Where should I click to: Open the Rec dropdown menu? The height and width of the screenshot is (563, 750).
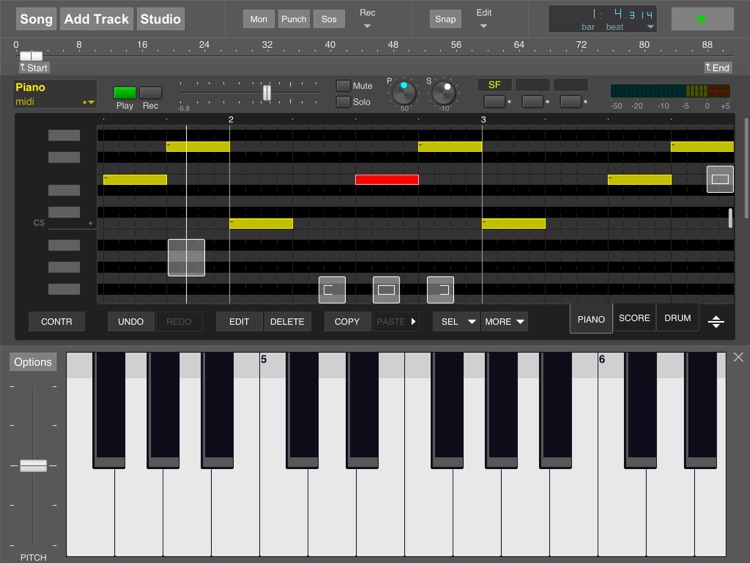[x=367, y=19]
